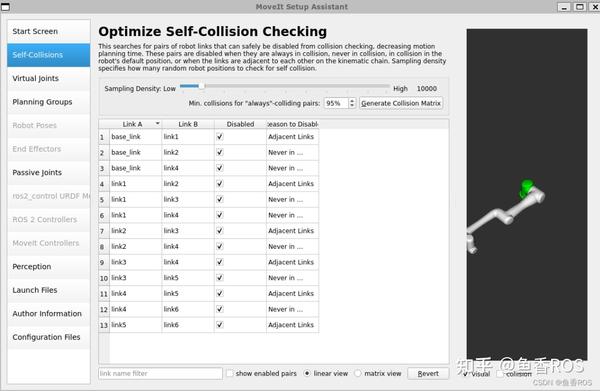Click the link name filter field
The height and width of the screenshot is (391, 600).
(x=160, y=373)
